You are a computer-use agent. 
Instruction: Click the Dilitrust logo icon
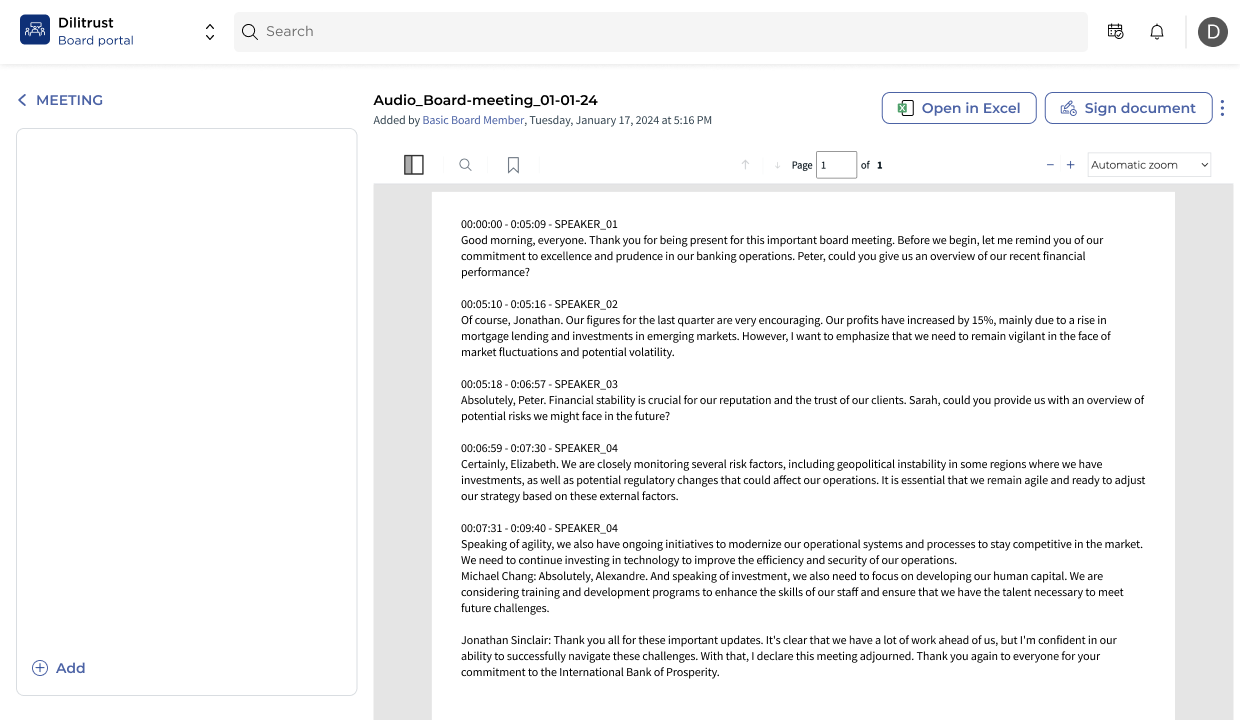(35, 30)
